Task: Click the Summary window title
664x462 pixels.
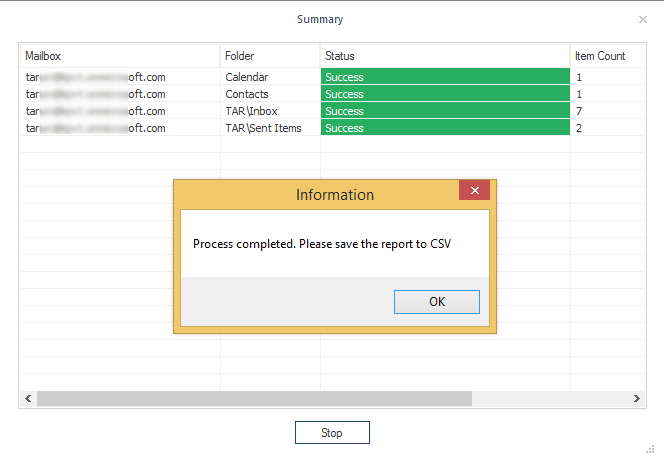Action: tap(320, 19)
